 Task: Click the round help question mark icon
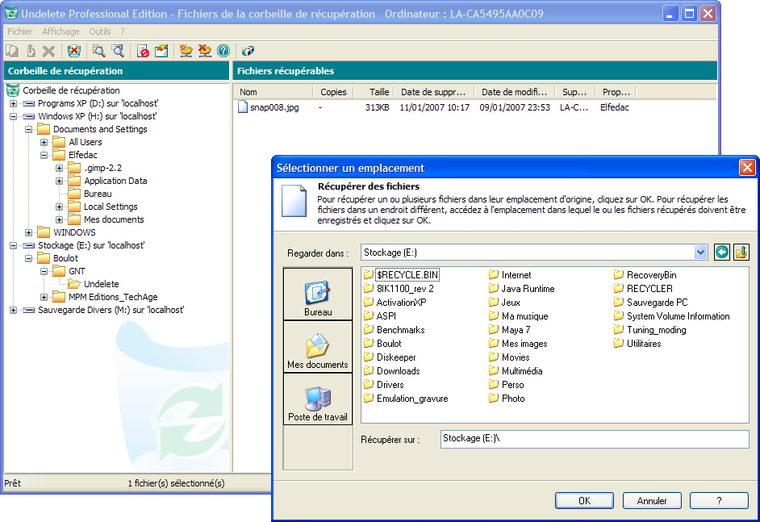click(x=223, y=51)
